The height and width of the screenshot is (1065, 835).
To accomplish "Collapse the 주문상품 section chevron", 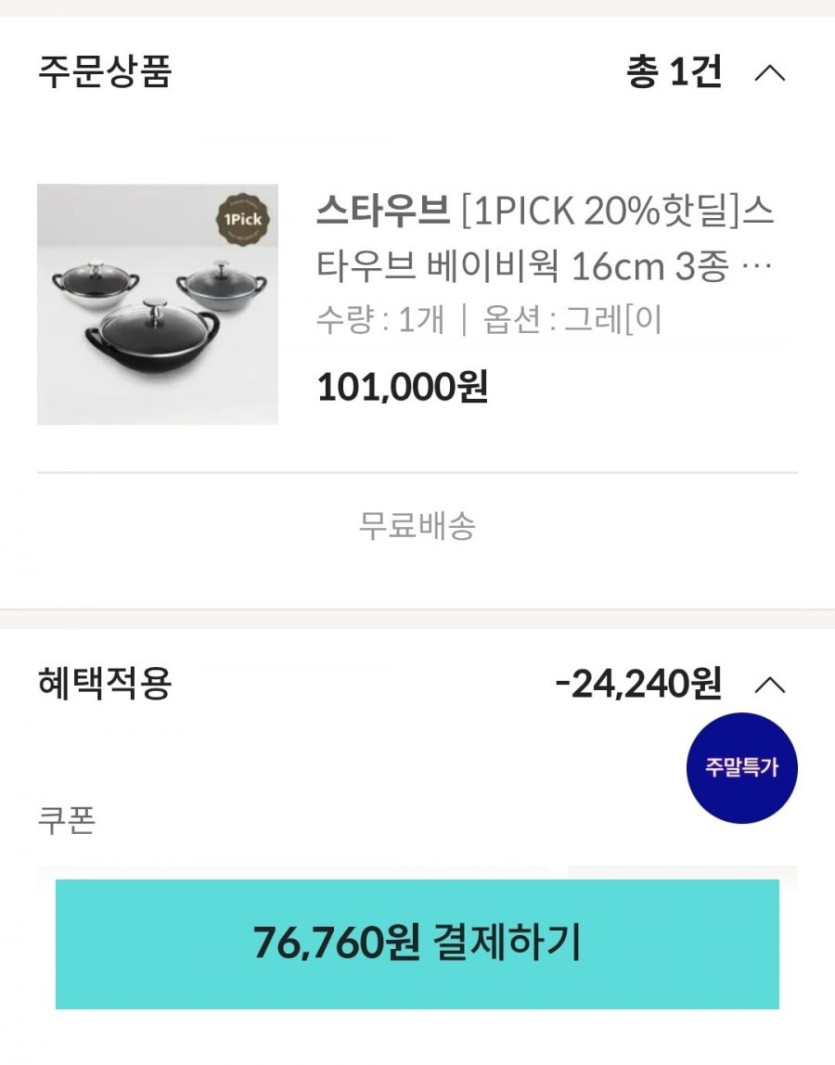I will coord(769,73).
